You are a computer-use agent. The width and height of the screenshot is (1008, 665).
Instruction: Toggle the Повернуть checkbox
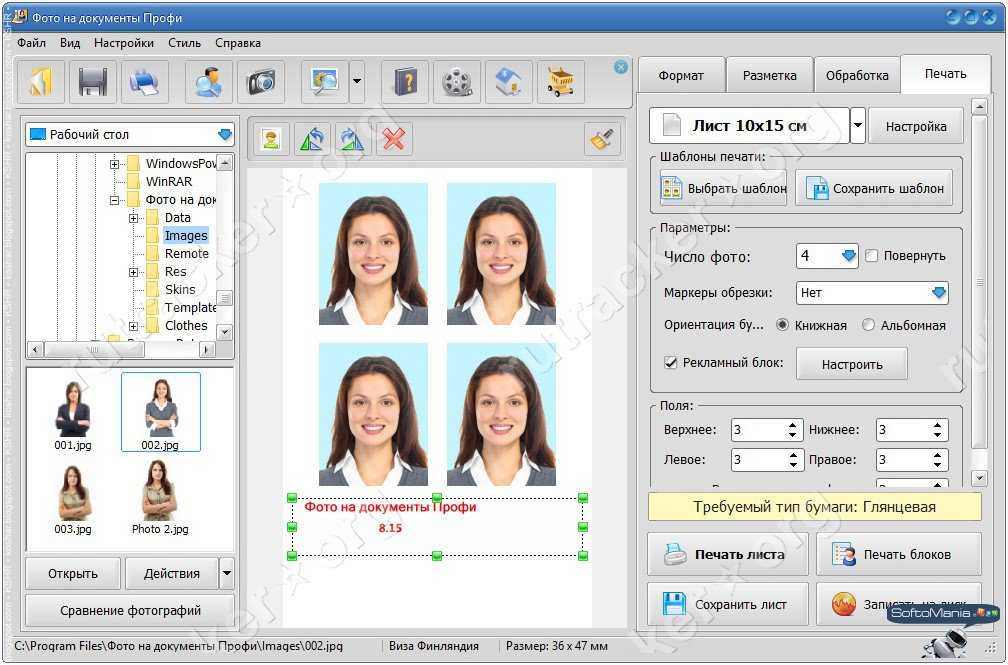pos(871,256)
